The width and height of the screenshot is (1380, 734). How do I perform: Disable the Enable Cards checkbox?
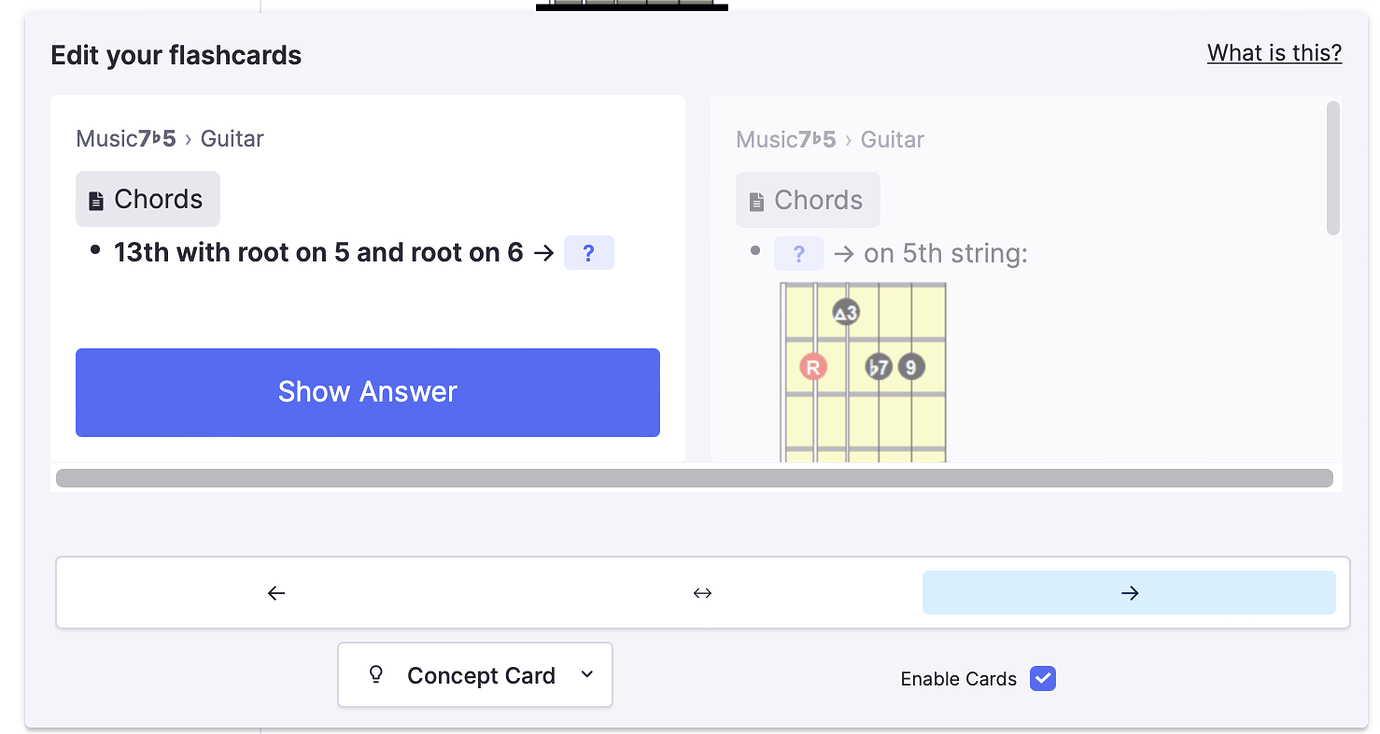point(1043,678)
